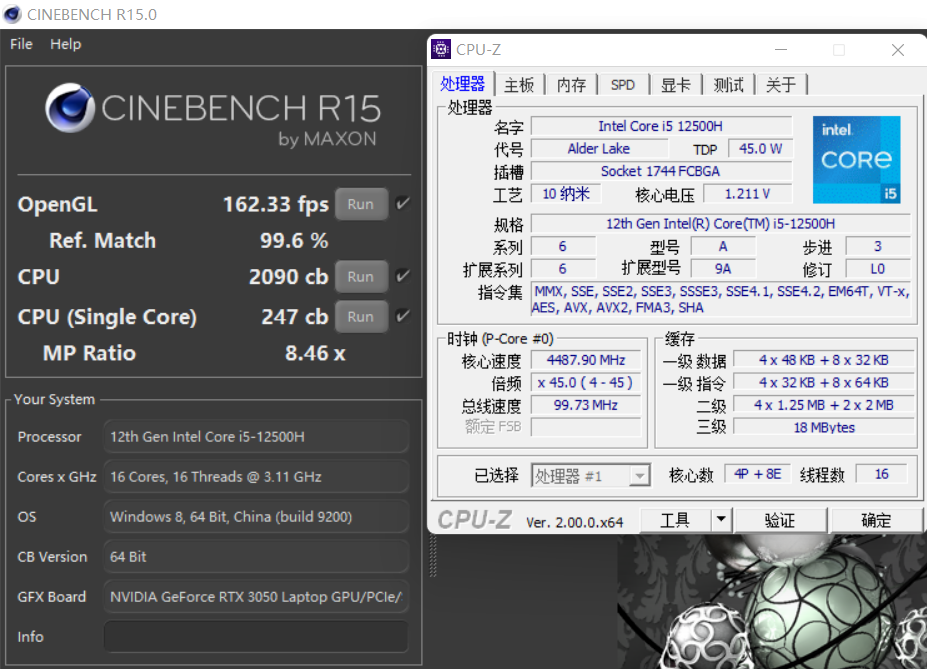This screenshot has width=927, height=669.
Task: Click the Cinebench R15 sphere logo
Action: tap(70, 108)
